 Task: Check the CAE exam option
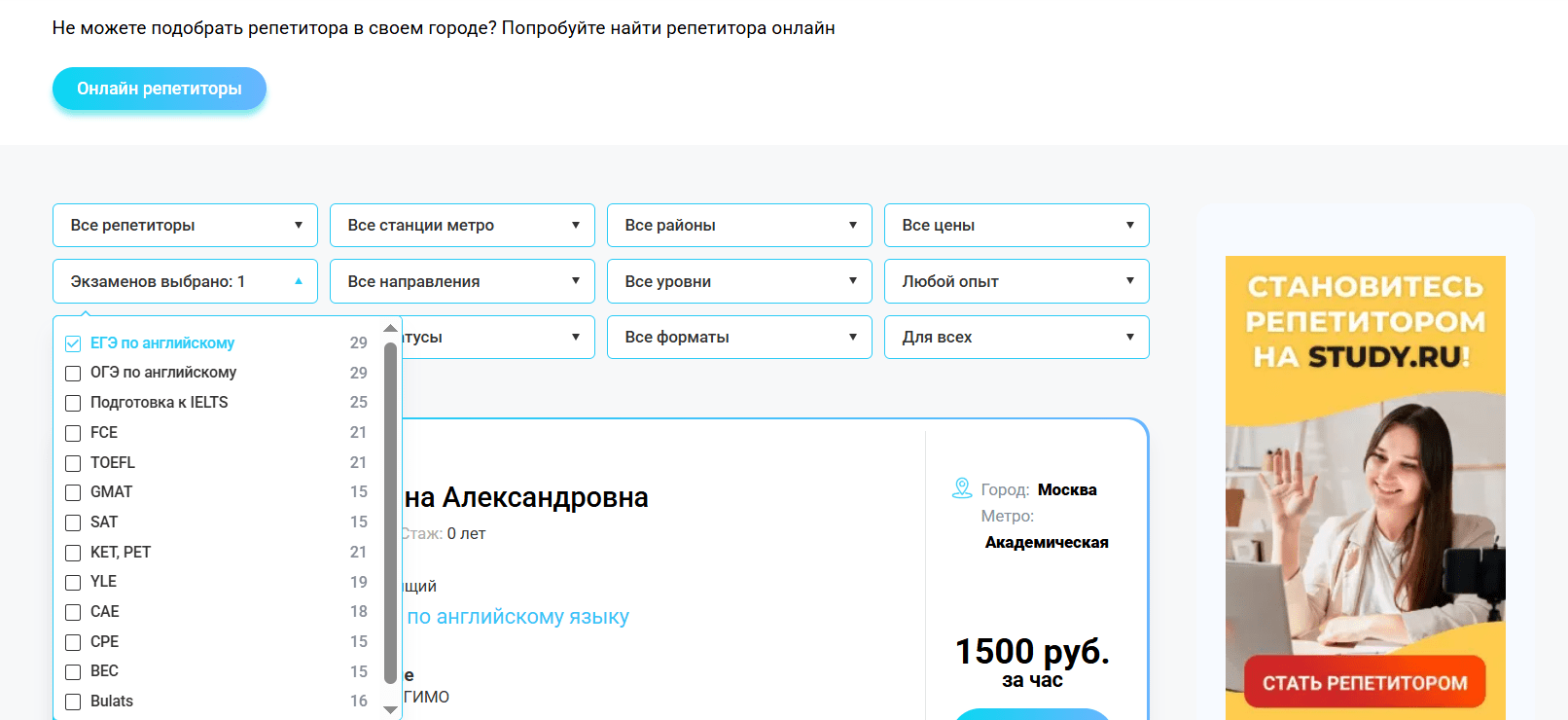(73, 612)
